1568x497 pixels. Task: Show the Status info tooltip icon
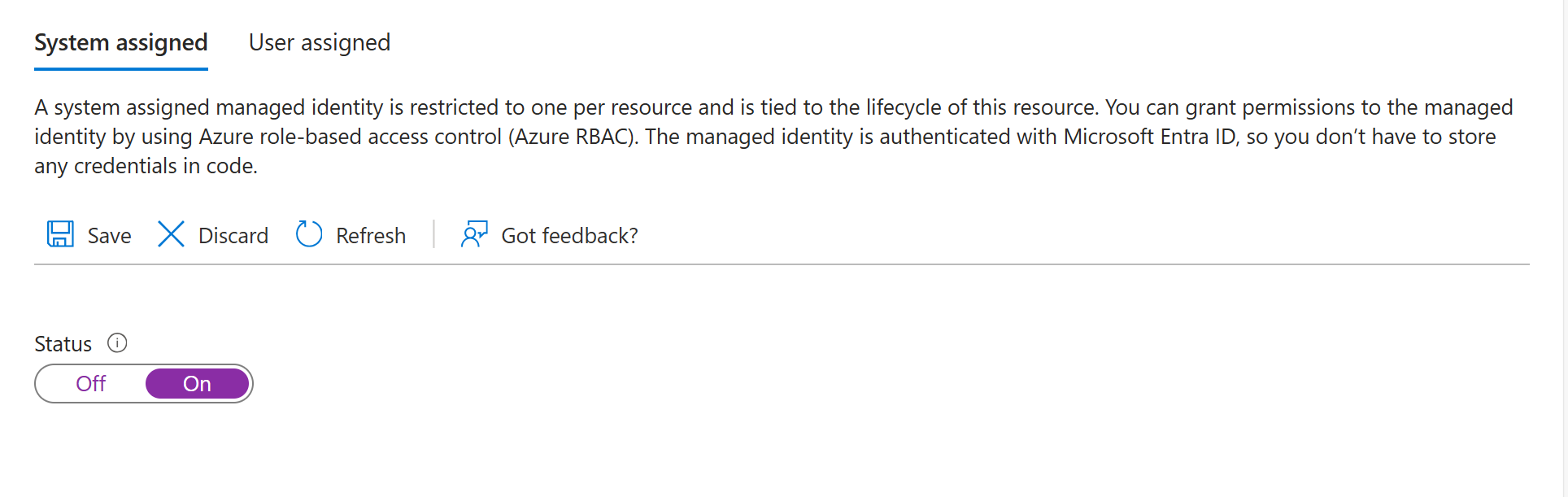117,343
